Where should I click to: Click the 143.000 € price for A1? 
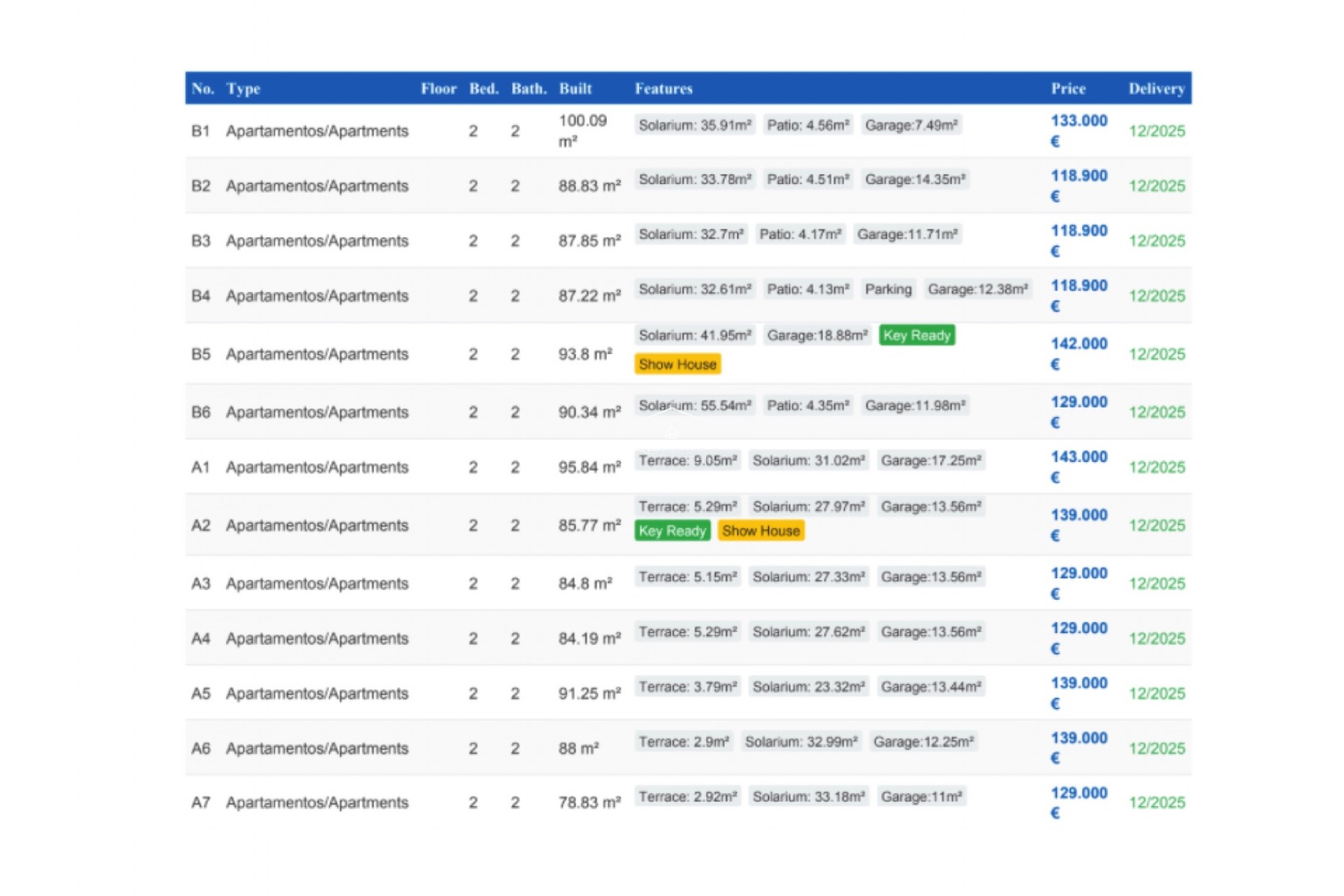coord(1078,457)
